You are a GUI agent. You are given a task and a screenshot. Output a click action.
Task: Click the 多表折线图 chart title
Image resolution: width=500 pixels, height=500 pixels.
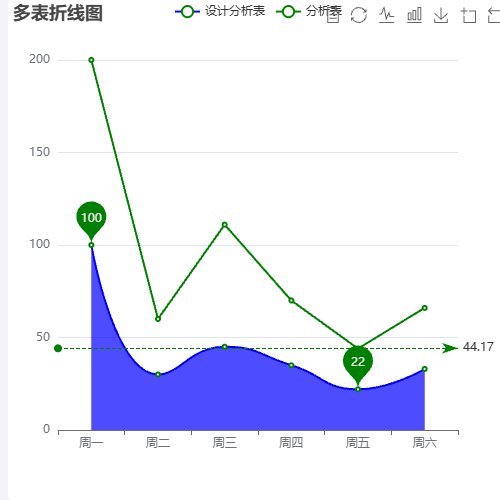coord(58,13)
